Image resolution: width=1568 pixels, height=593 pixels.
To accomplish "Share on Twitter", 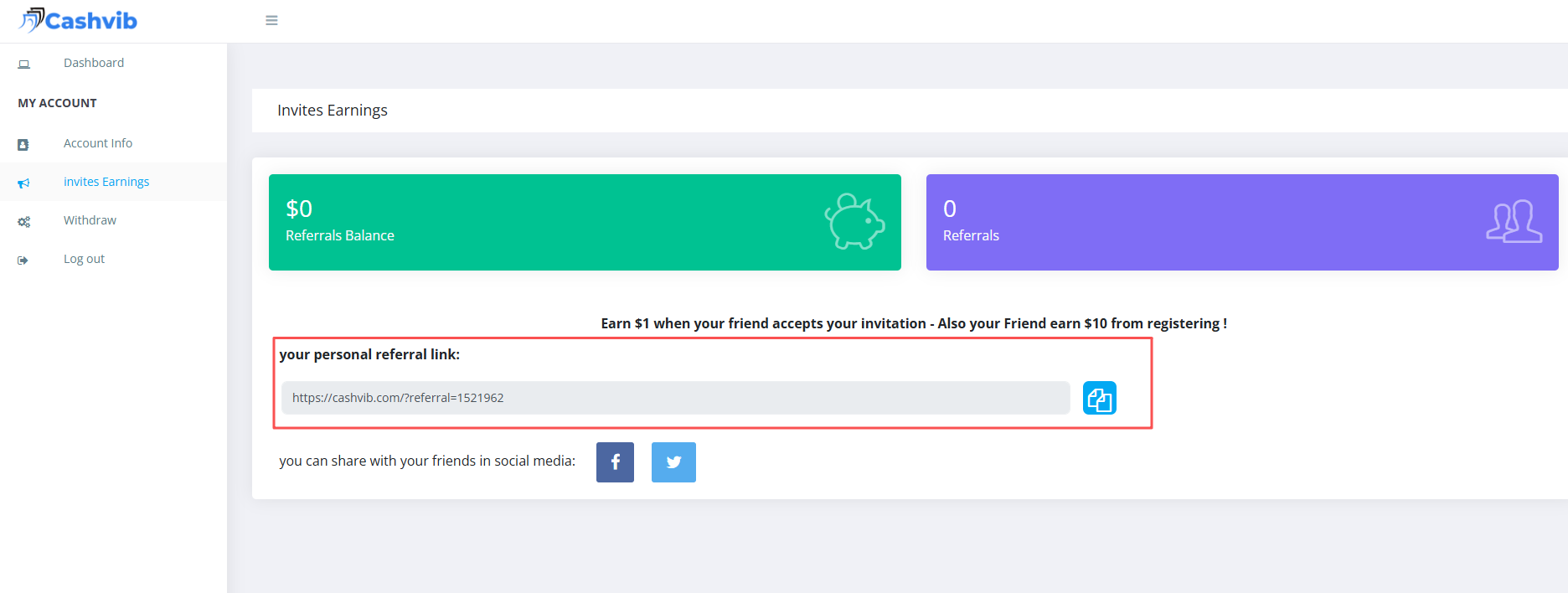I will [x=673, y=462].
